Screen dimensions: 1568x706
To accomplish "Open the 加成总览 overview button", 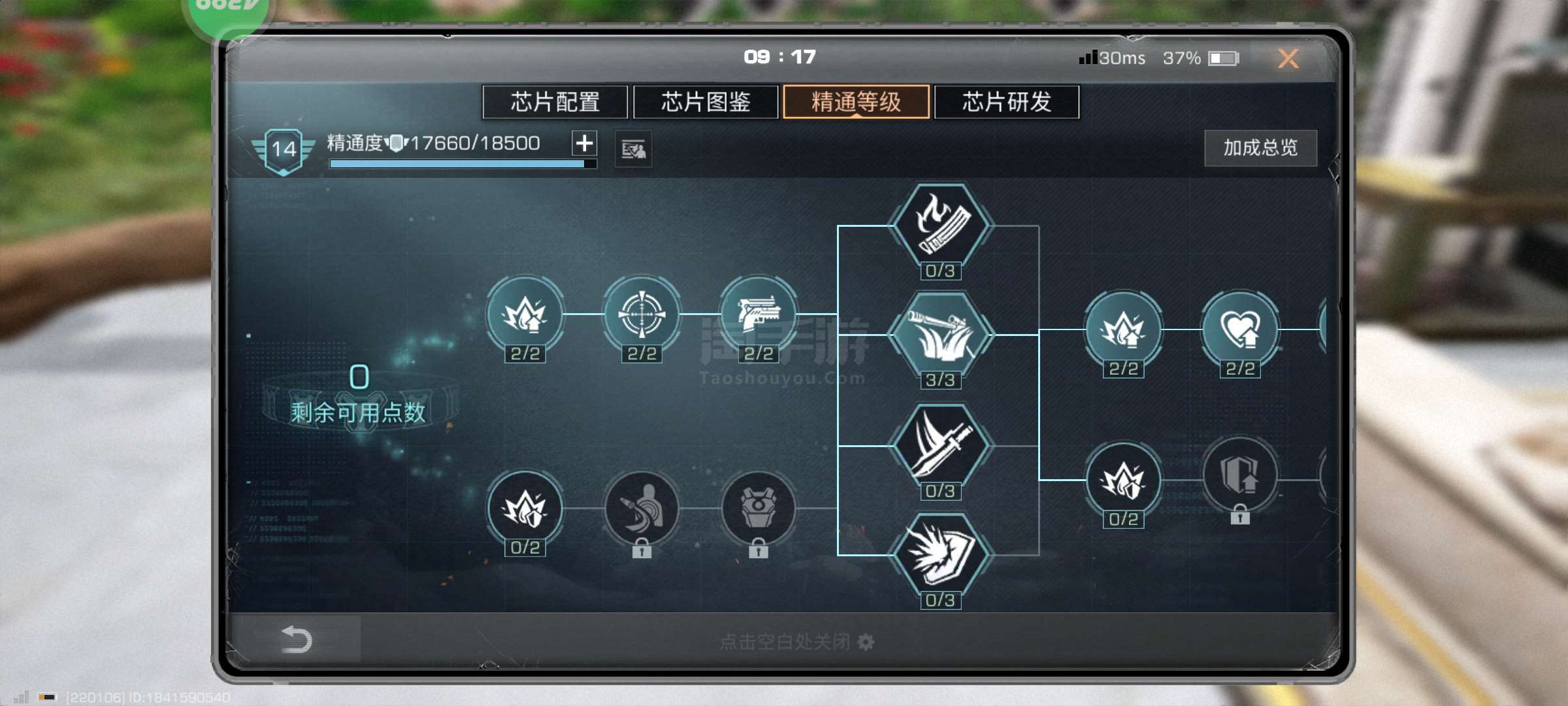I will [x=1260, y=148].
